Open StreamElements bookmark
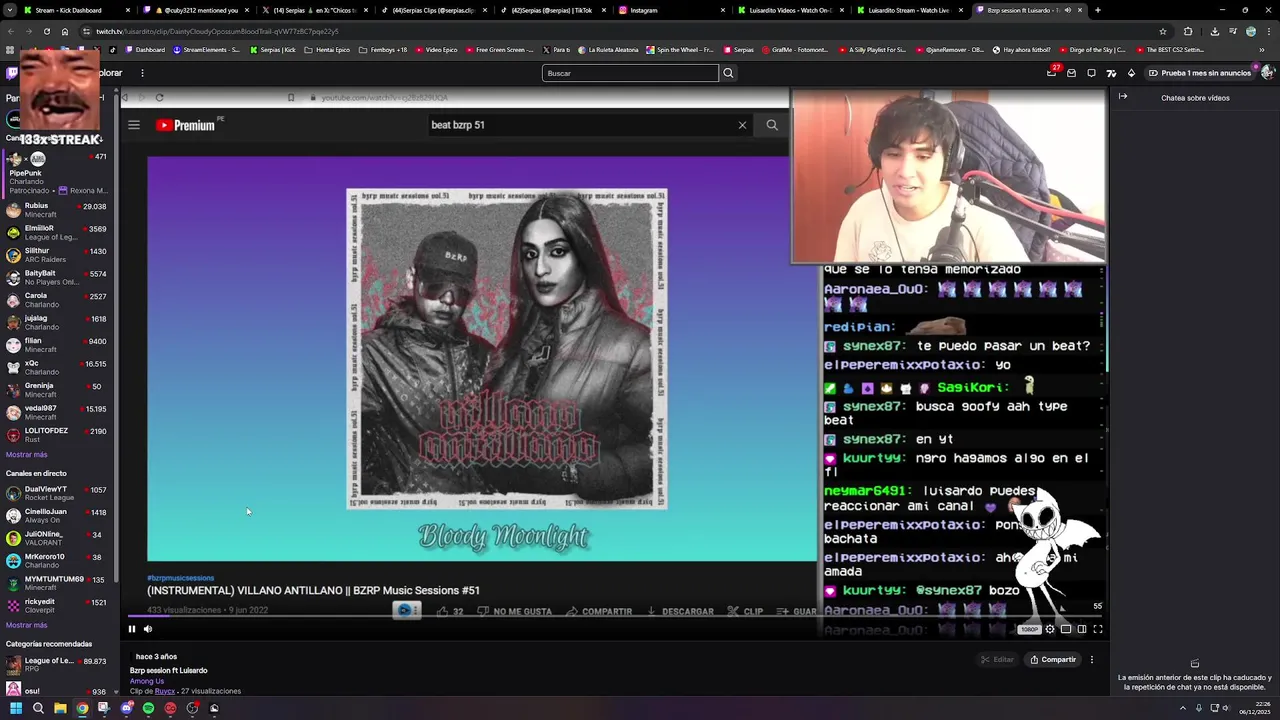Screen dimensions: 1280x720 pyautogui.click(x=206, y=49)
